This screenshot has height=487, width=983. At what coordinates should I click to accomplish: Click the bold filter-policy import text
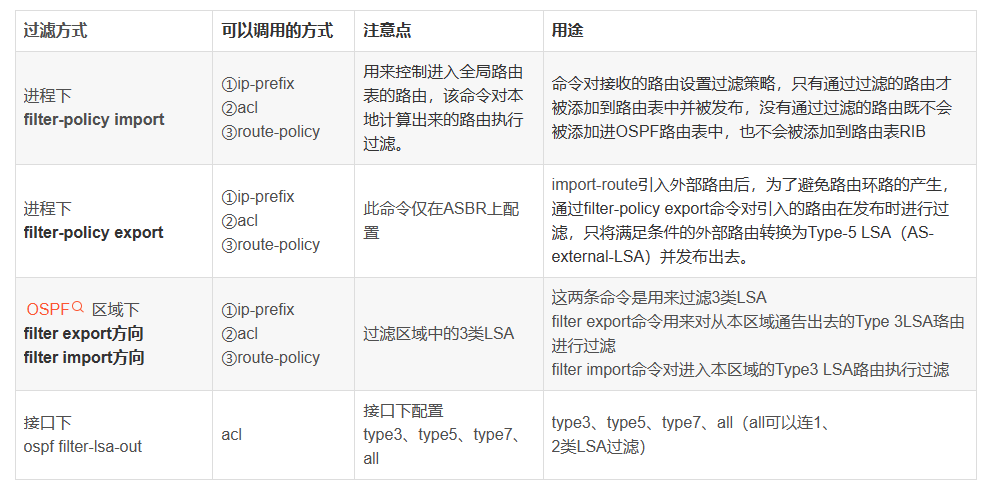pyautogui.click(x=94, y=120)
